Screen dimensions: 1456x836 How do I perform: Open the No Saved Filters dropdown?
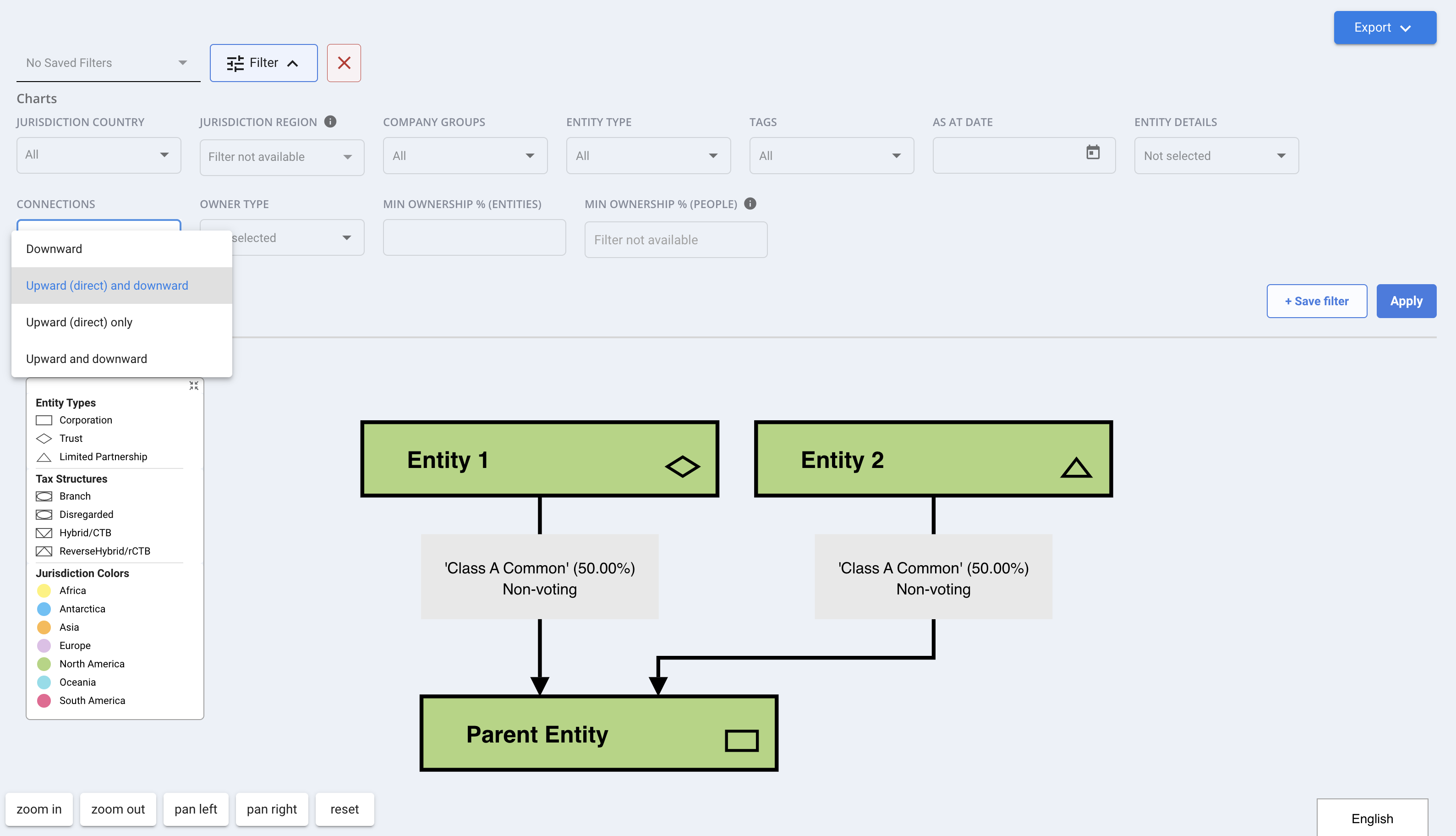(x=108, y=63)
